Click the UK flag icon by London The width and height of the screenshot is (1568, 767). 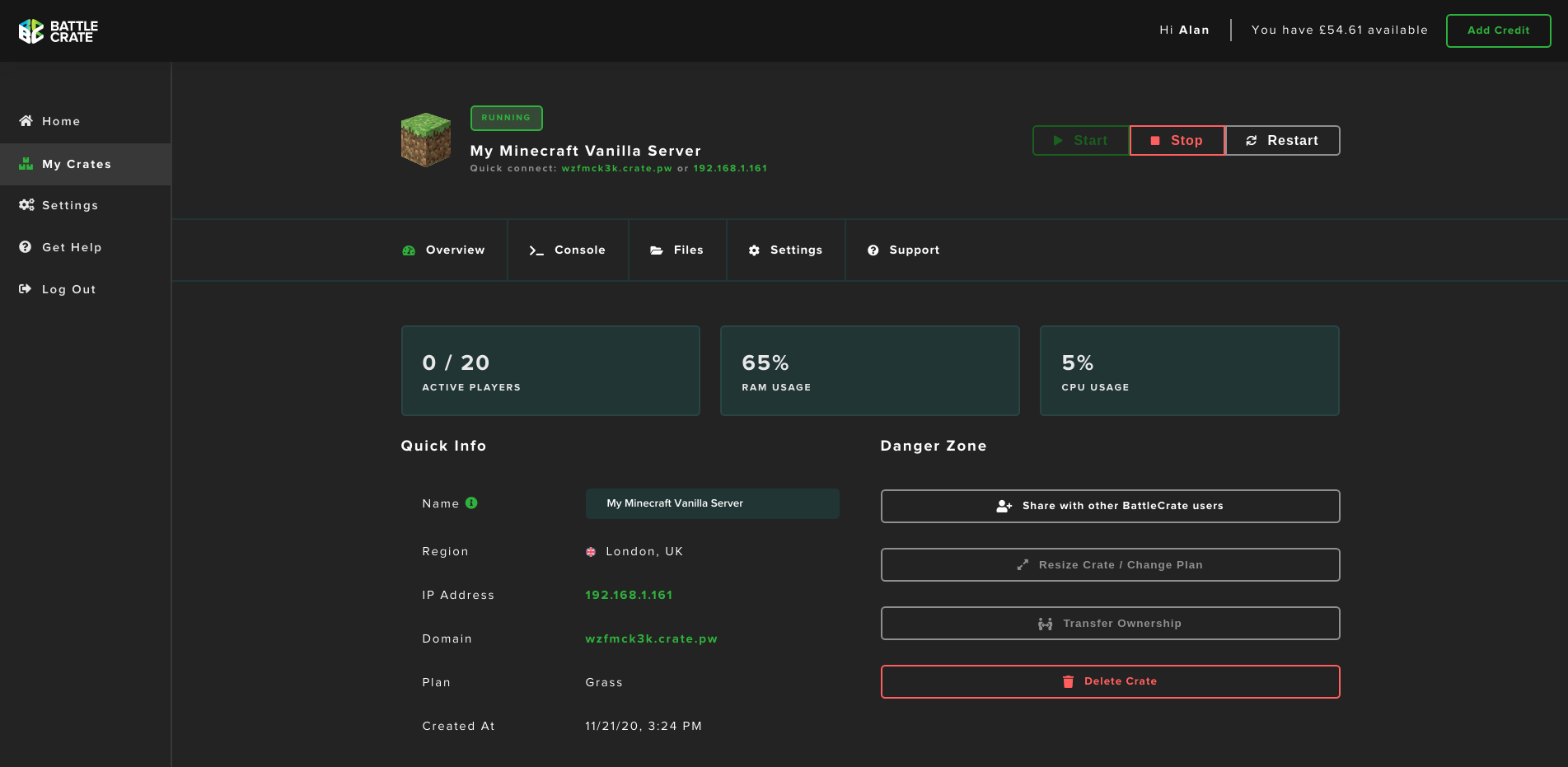[x=591, y=552]
